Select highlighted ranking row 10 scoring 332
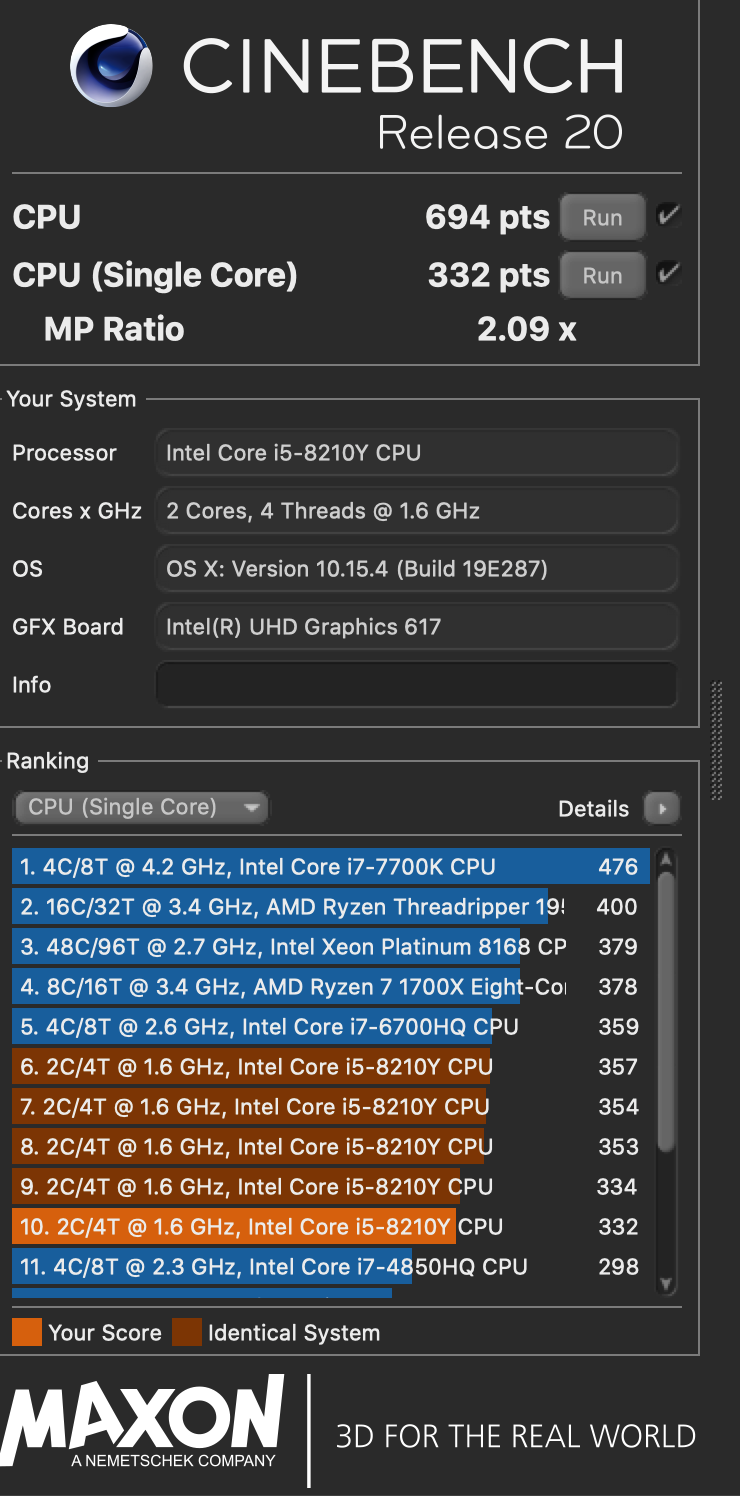Image resolution: width=740 pixels, height=1496 pixels. point(331,1226)
